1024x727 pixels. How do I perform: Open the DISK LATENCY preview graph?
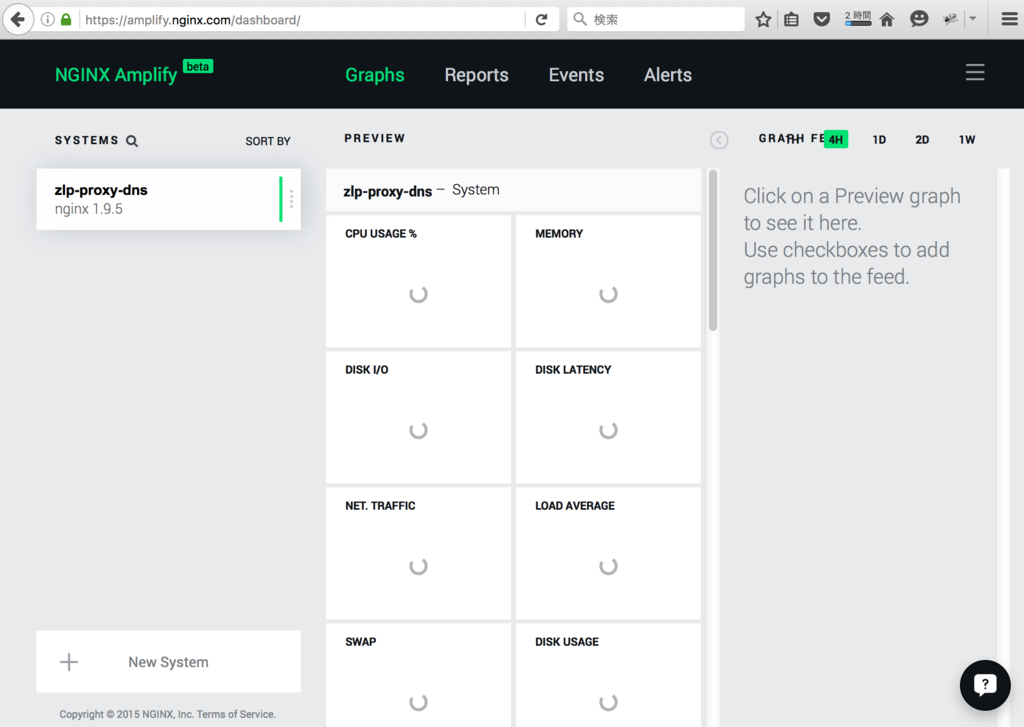[x=609, y=417]
